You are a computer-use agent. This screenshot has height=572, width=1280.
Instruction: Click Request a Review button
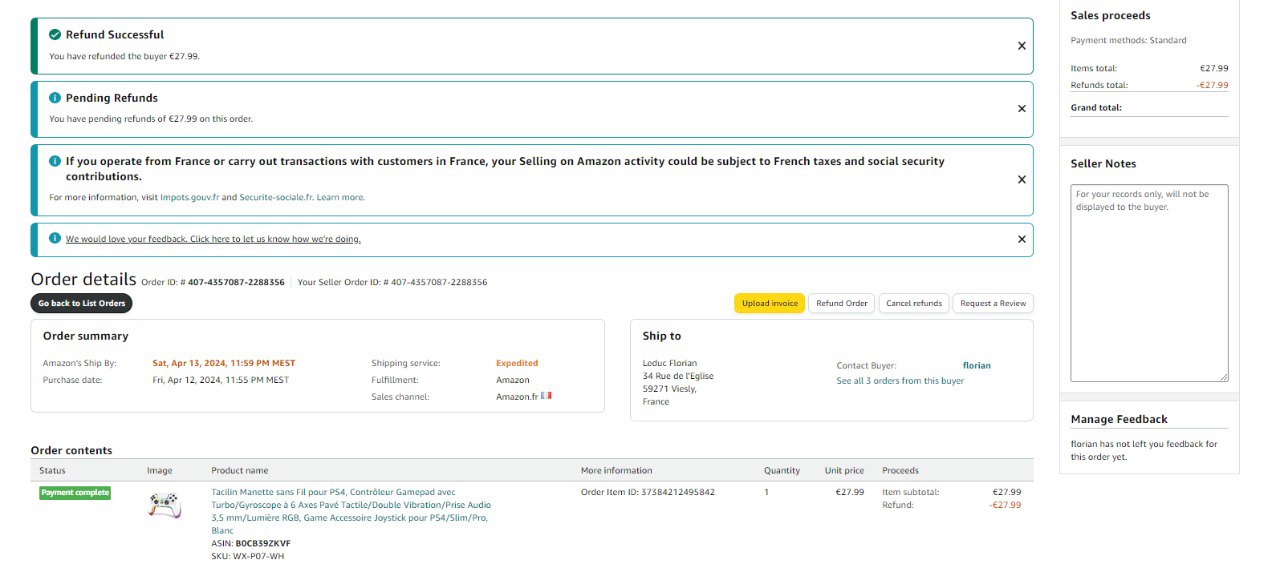992,303
